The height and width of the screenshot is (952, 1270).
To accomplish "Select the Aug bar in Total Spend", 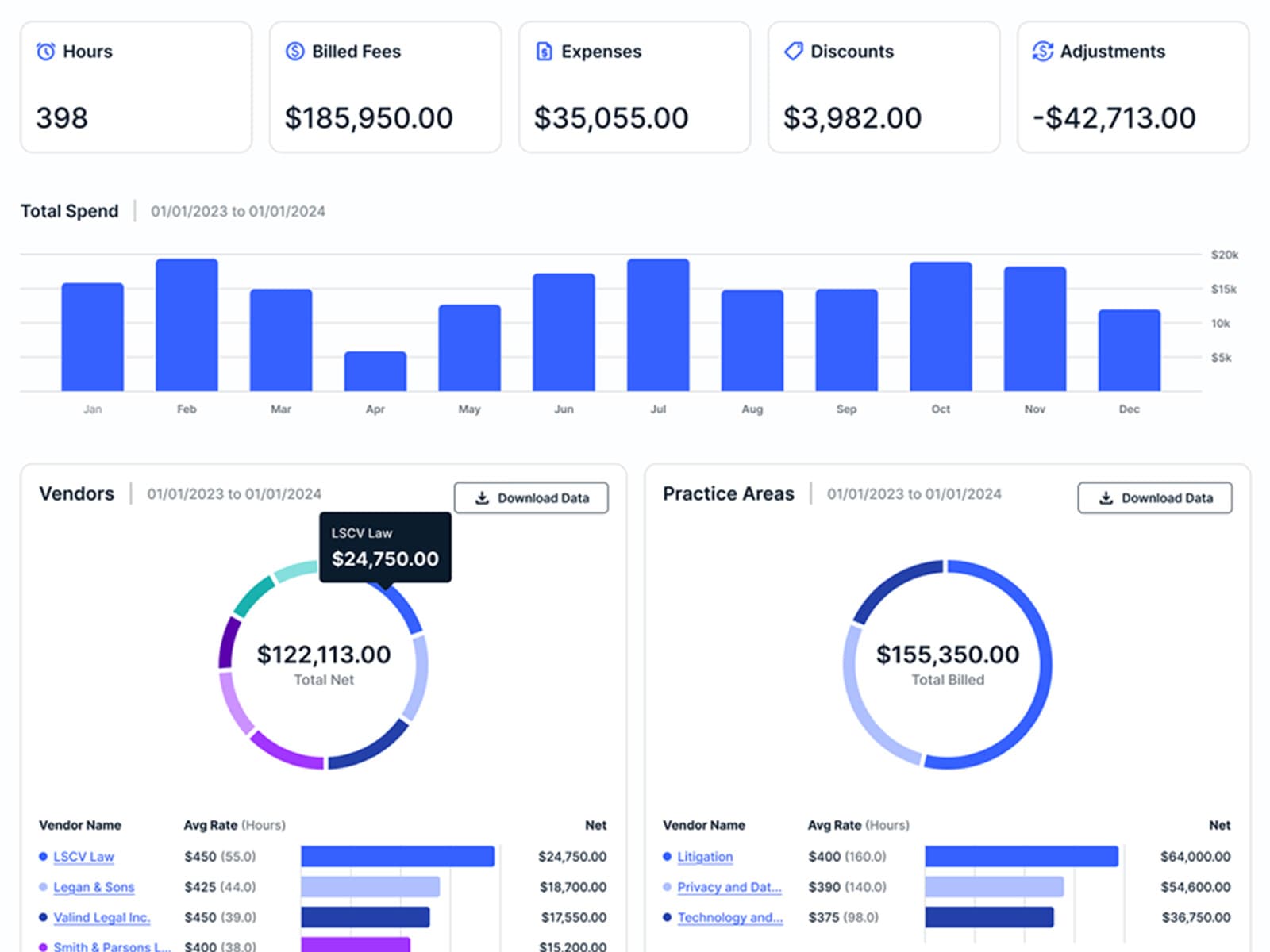I will 752,341.
